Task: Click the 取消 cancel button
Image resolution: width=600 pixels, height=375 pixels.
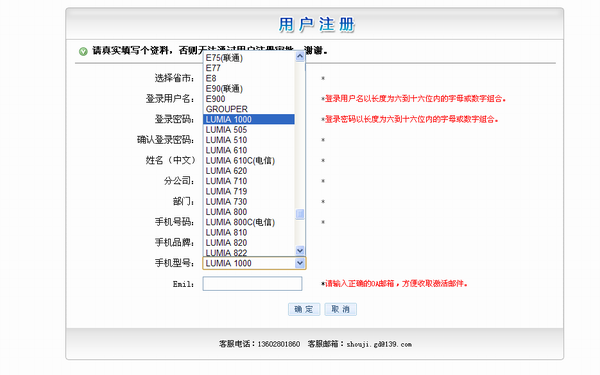Action: click(341, 309)
